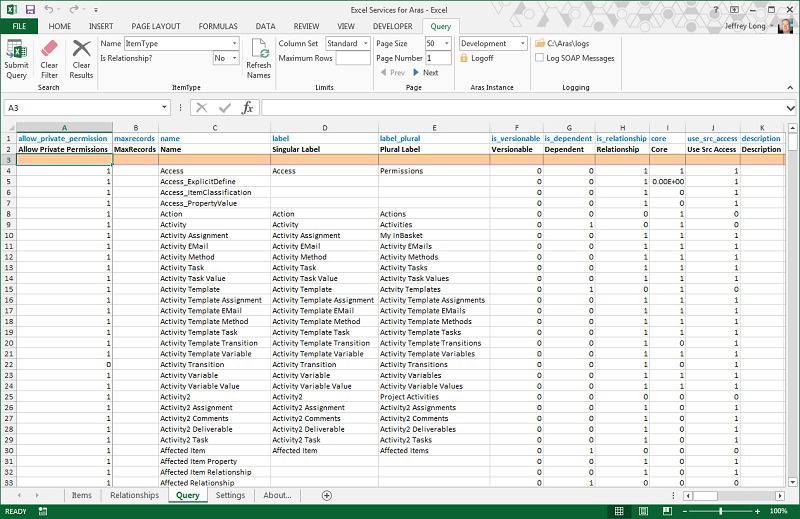Click the Undo arrow icon
The height and width of the screenshot is (519, 800).
click(48, 9)
